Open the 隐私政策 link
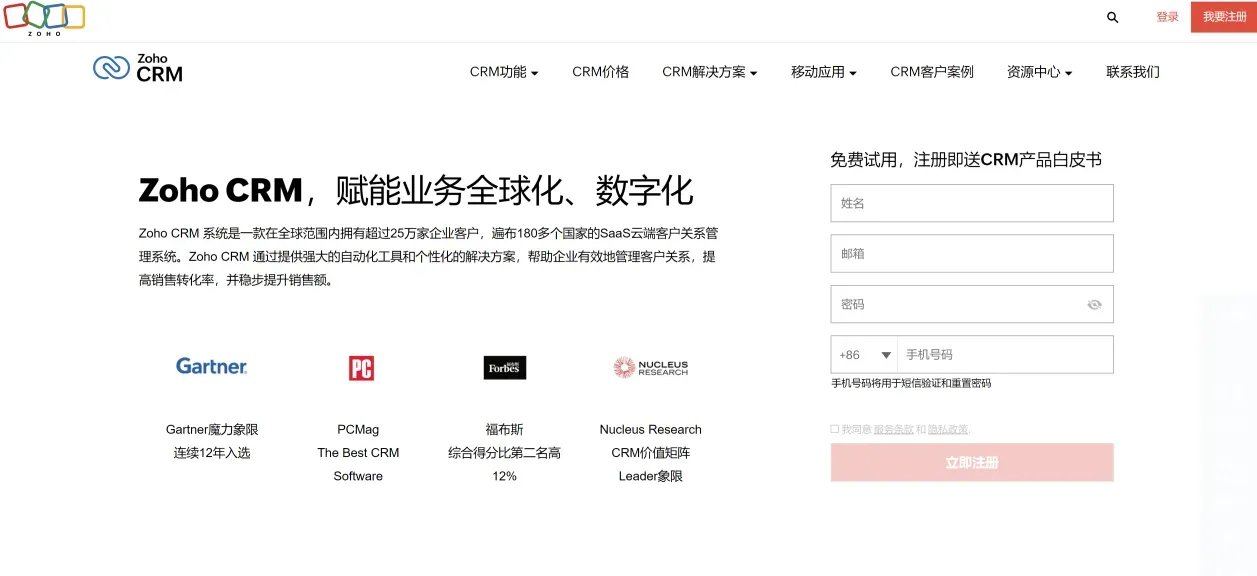 (948, 429)
